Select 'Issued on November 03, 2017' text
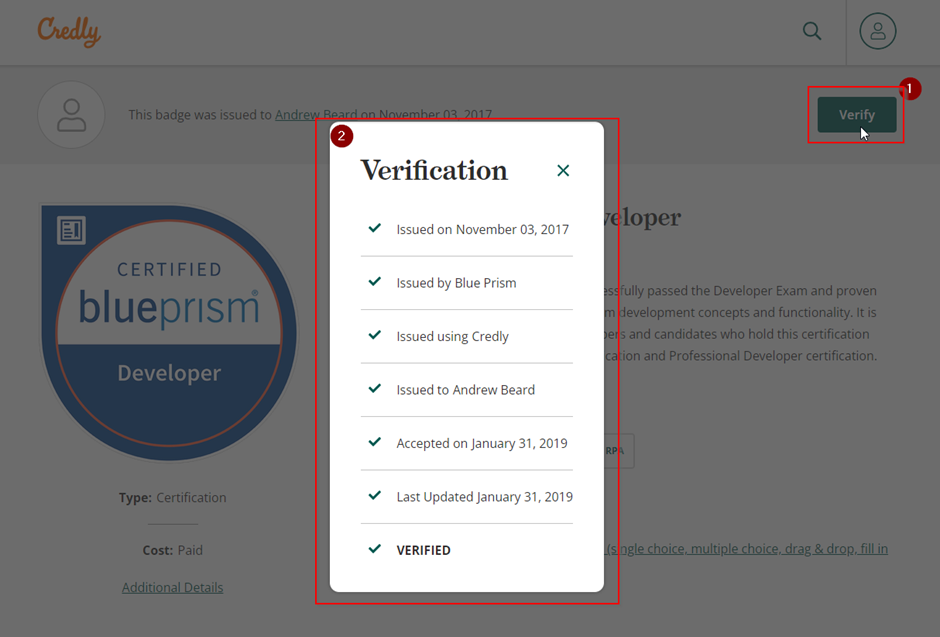This screenshot has width=940, height=637. tap(483, 230)
